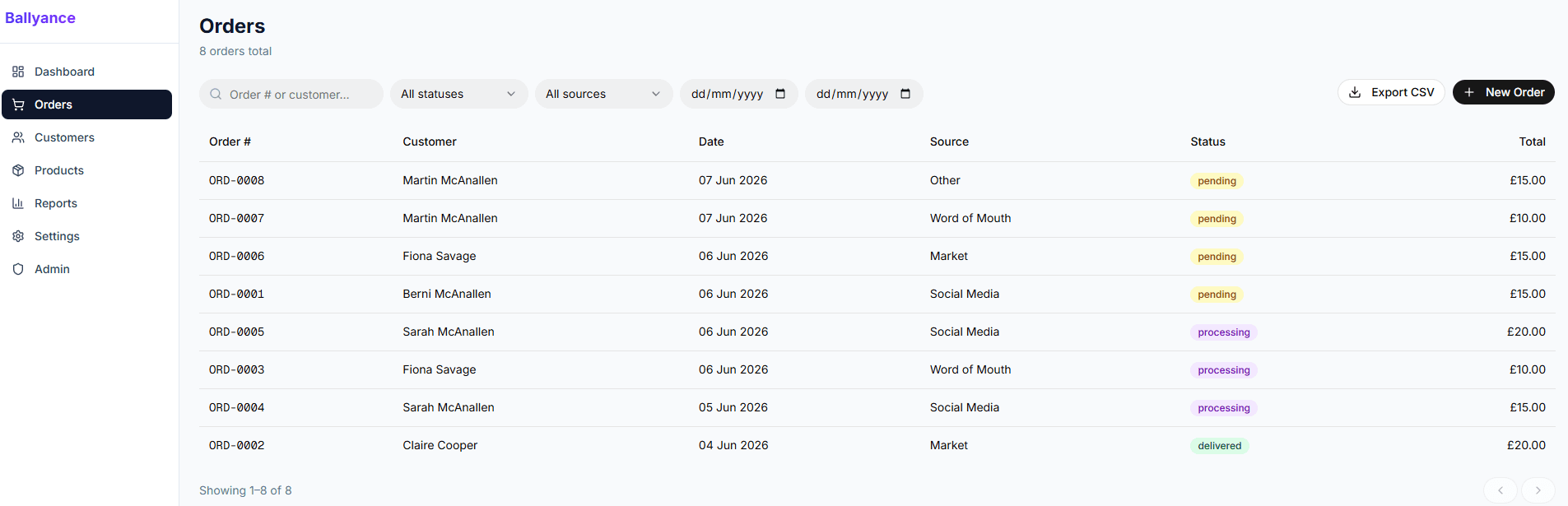The height and width of the screenshot is (506, 1568).
Task: Click the 05 Jun 2026 date cell
Action: (x=733, y=407)
